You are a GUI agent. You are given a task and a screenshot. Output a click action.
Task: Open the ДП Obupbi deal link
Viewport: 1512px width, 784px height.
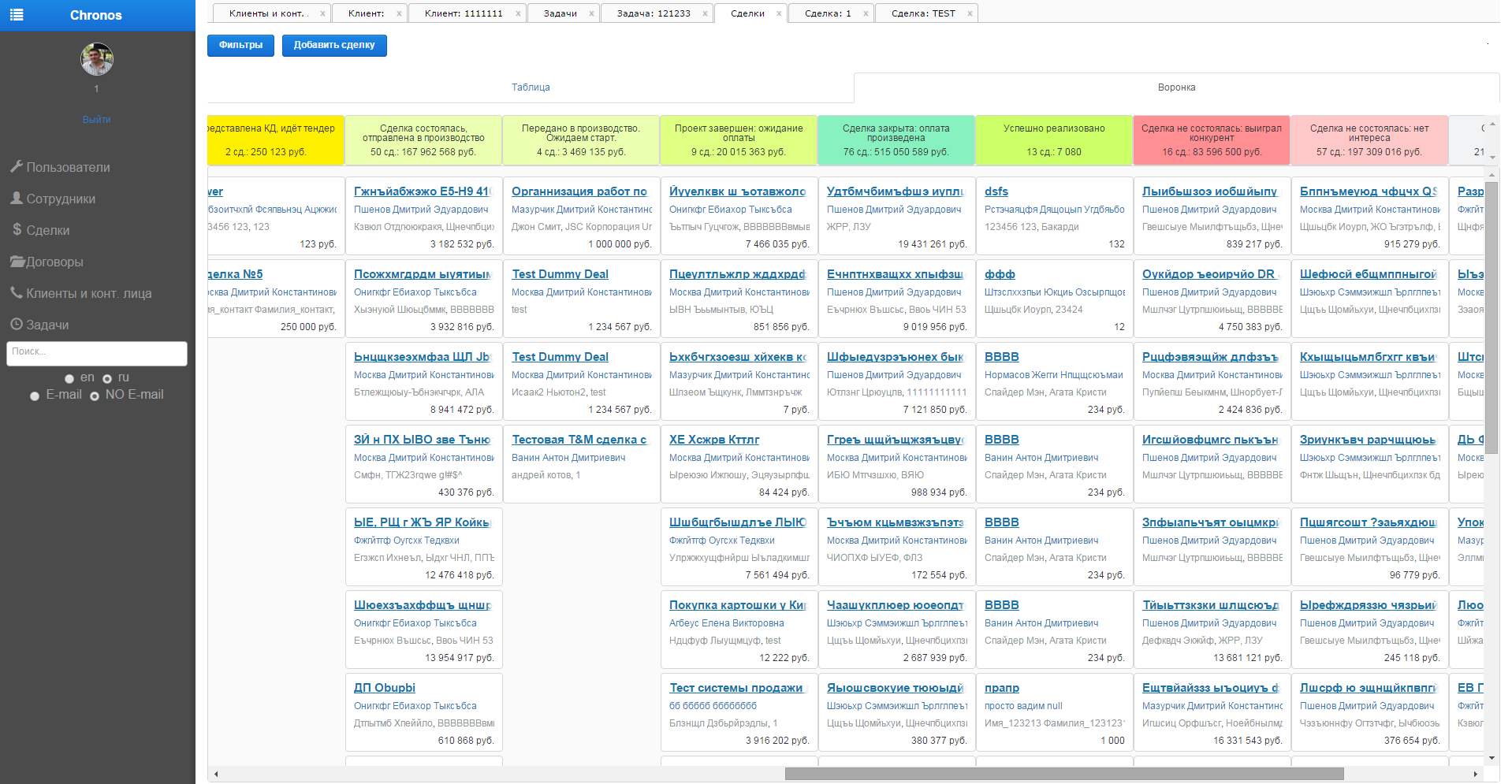[385, 688]
